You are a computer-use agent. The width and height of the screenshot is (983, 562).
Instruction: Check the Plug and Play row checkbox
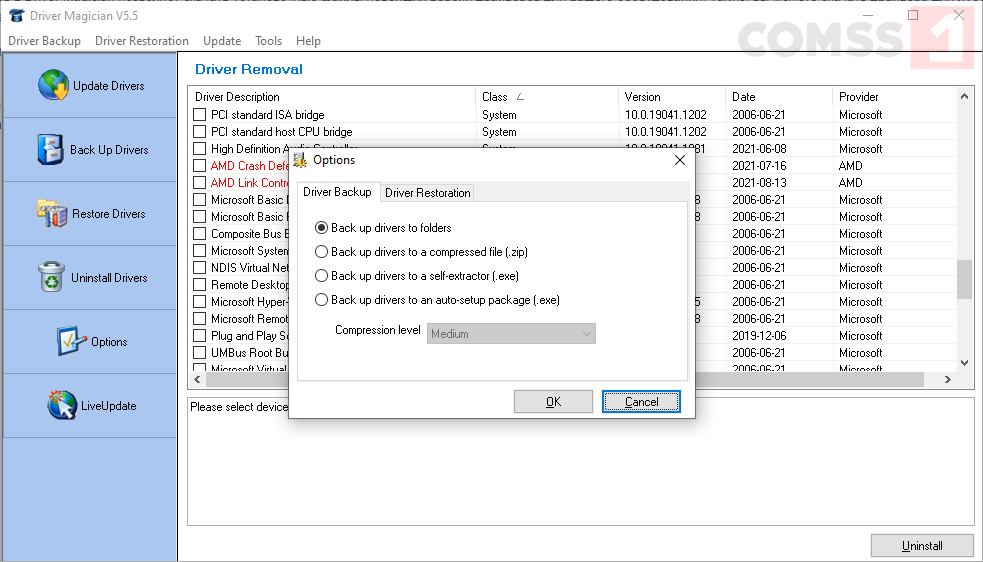click(199, 336)
